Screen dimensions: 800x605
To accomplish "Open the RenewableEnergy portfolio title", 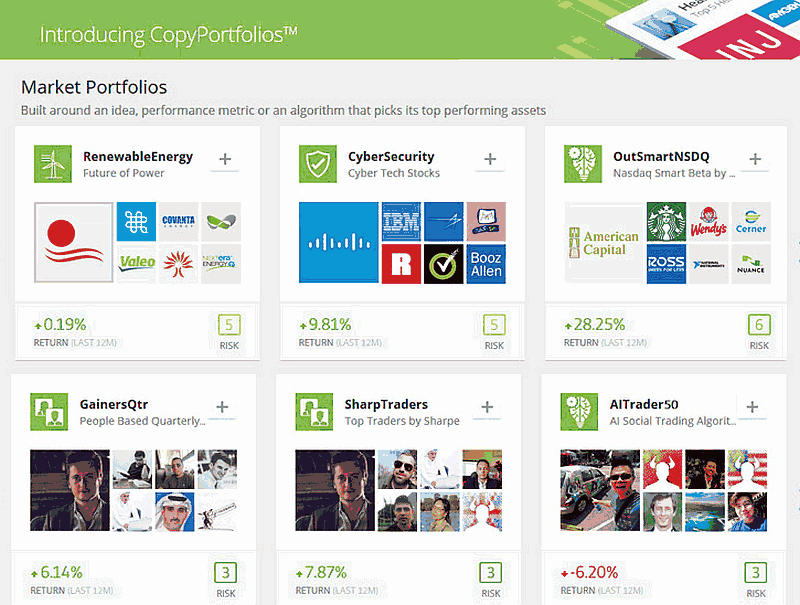I will [x=138, y=157].
